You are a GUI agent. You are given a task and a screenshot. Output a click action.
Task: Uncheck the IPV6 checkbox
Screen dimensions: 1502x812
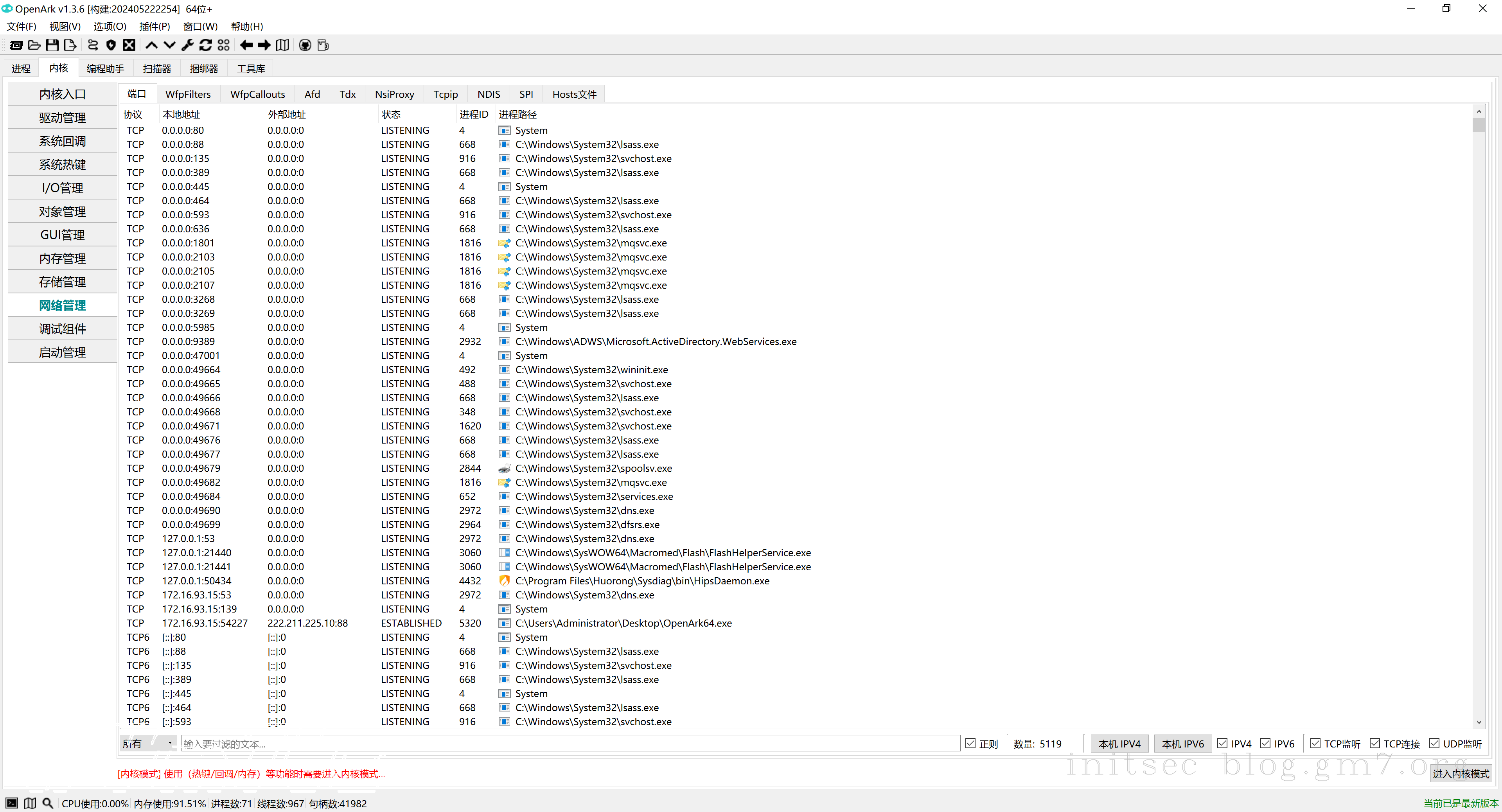(1266, 743)
